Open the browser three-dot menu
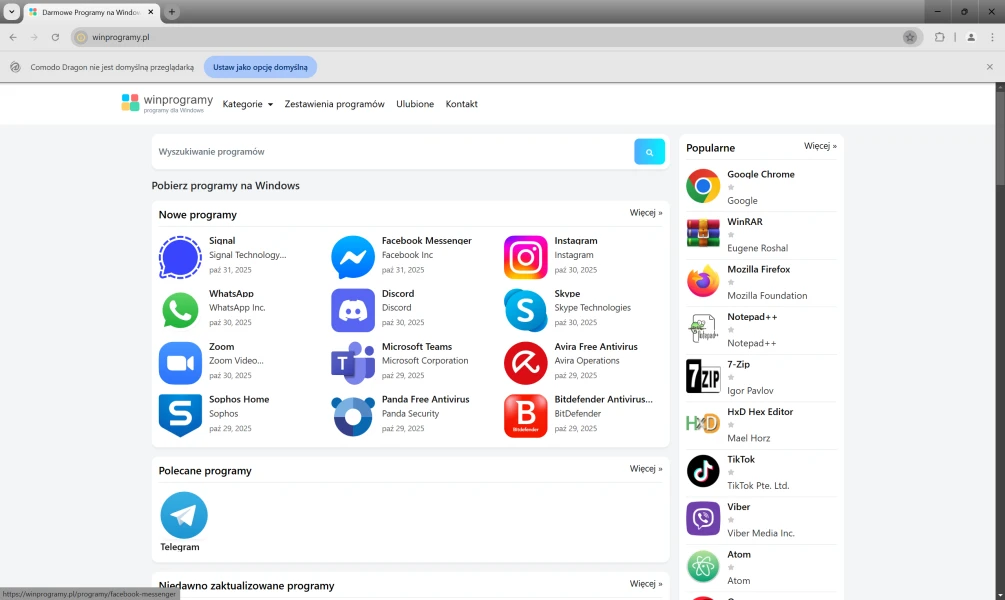The width and height of the screenshot is (1005, 600). click(993, 37)
